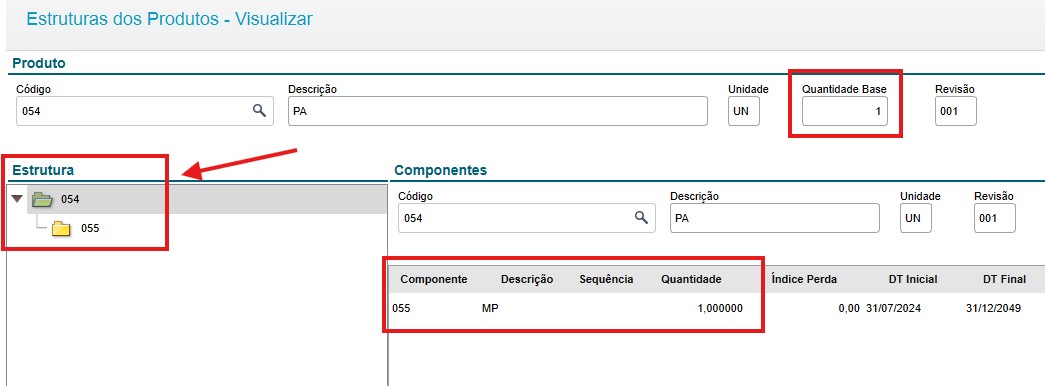The width and height of the screenshot is (1045, 386).
Task: Click the Componentes Código input field
Action: pos(526,217)
